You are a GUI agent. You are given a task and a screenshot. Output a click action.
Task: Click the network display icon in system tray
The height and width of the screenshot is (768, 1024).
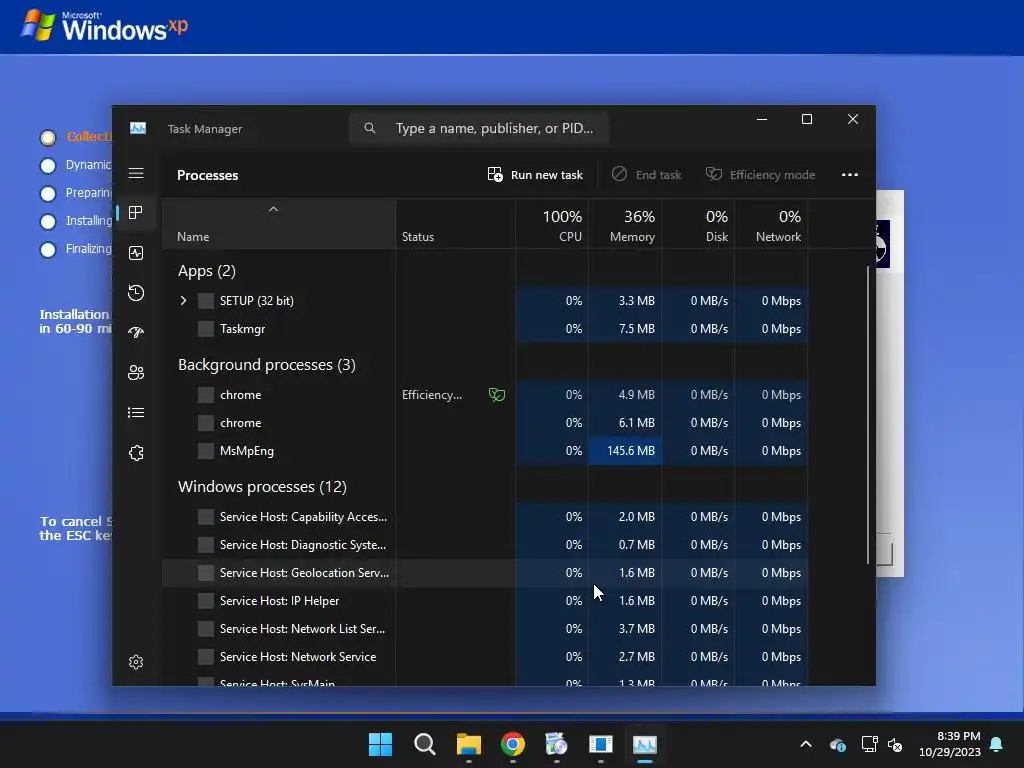[x=869, y=744]
